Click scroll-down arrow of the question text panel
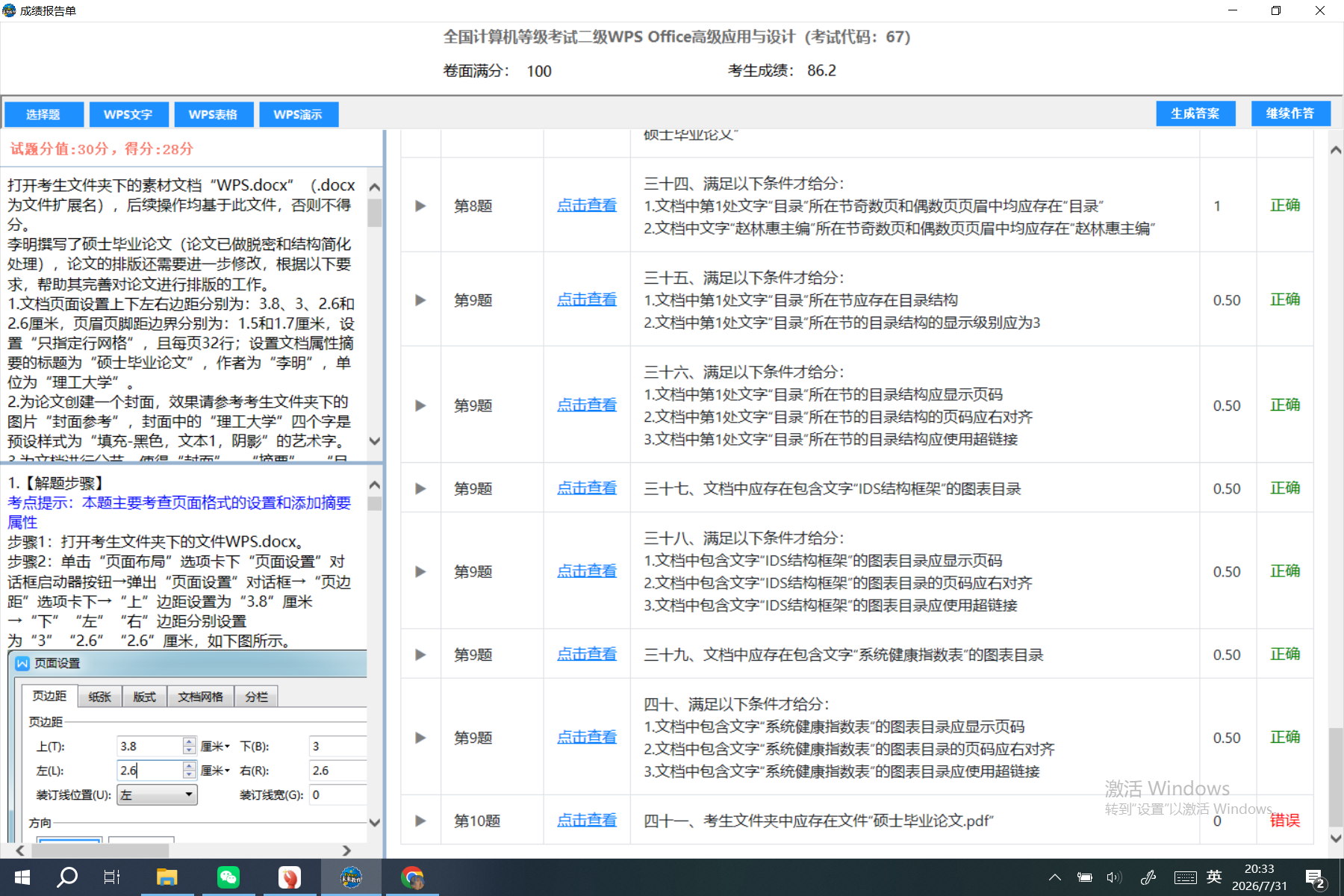1344x896 pixels. coord(375,441)
